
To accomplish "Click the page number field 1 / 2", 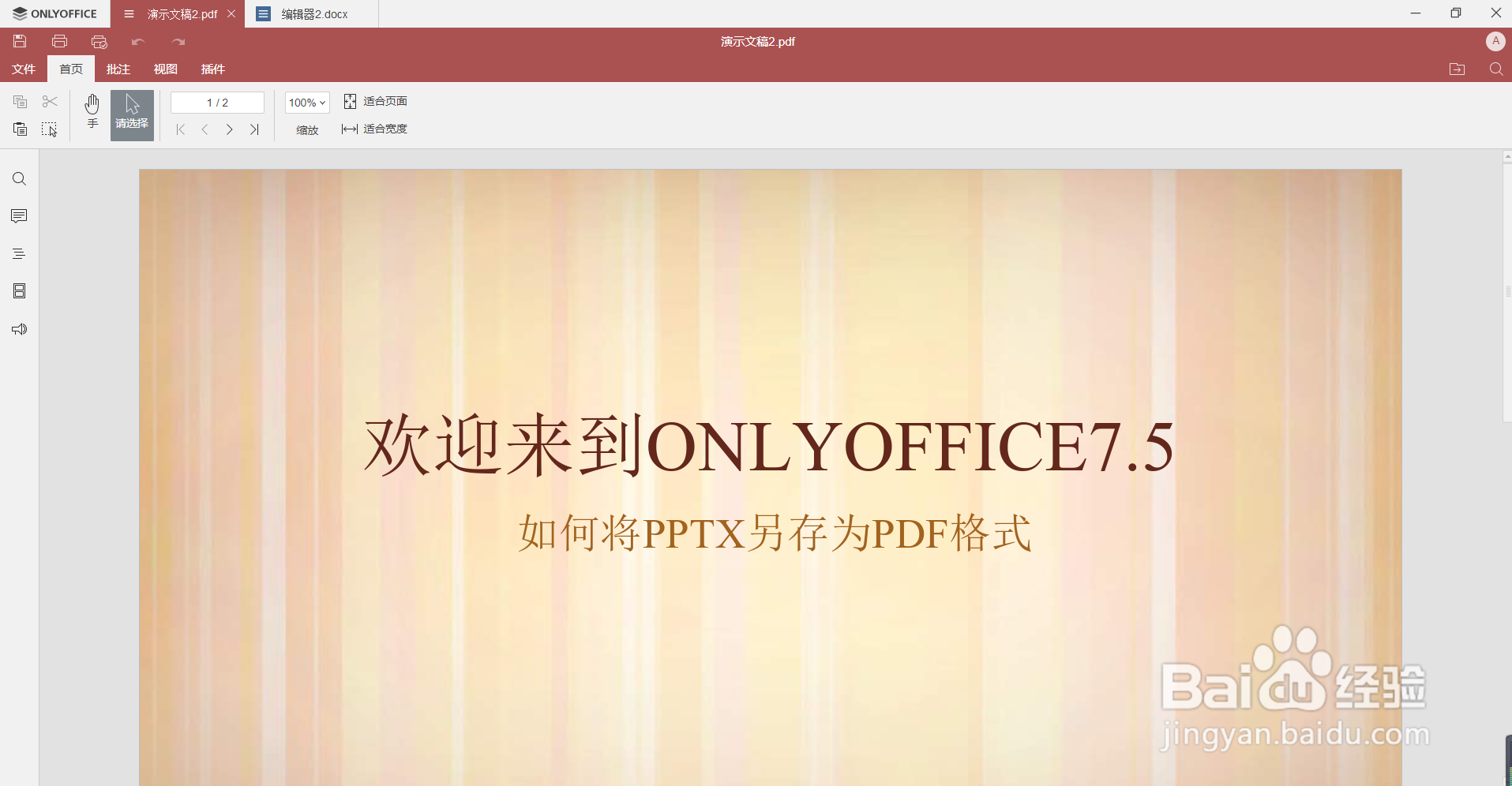I will [x=217, y=103].
